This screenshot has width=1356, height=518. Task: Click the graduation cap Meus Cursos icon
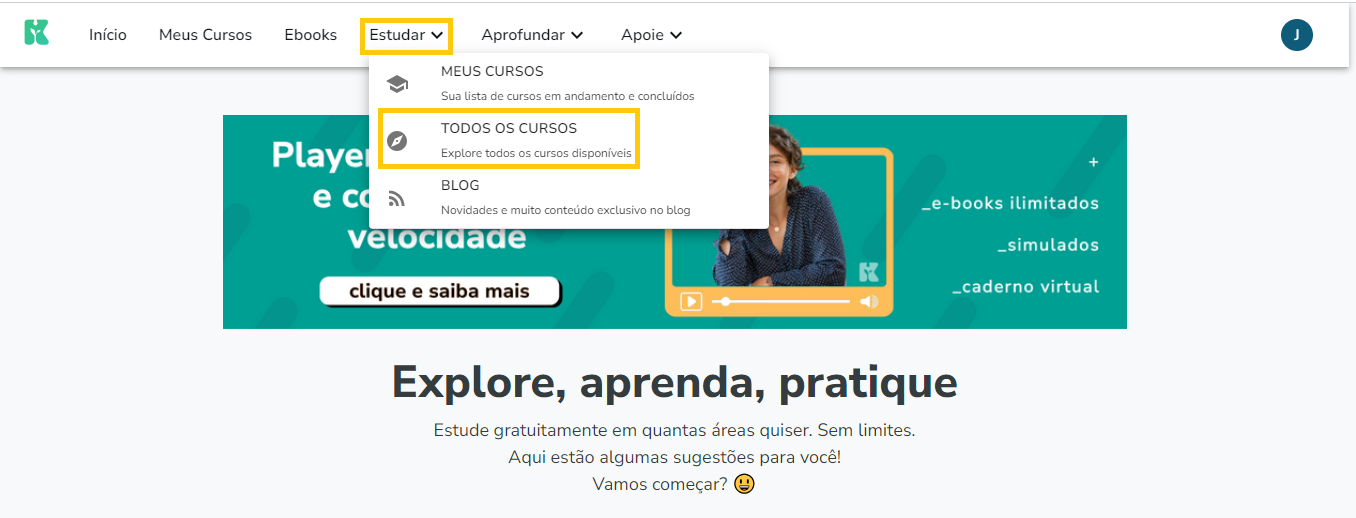[x=397, y=84]
